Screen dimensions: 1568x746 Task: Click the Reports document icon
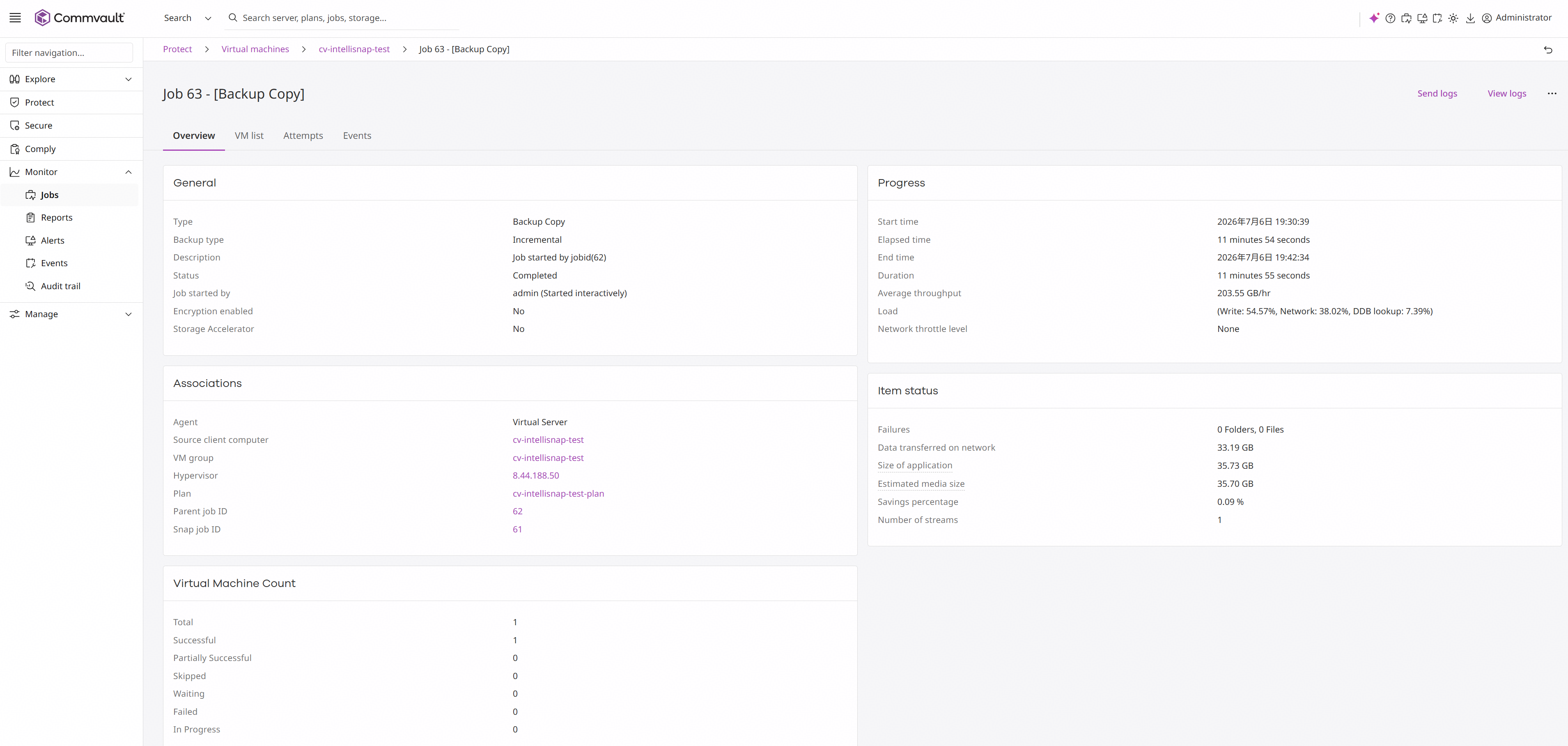[30, 217]
